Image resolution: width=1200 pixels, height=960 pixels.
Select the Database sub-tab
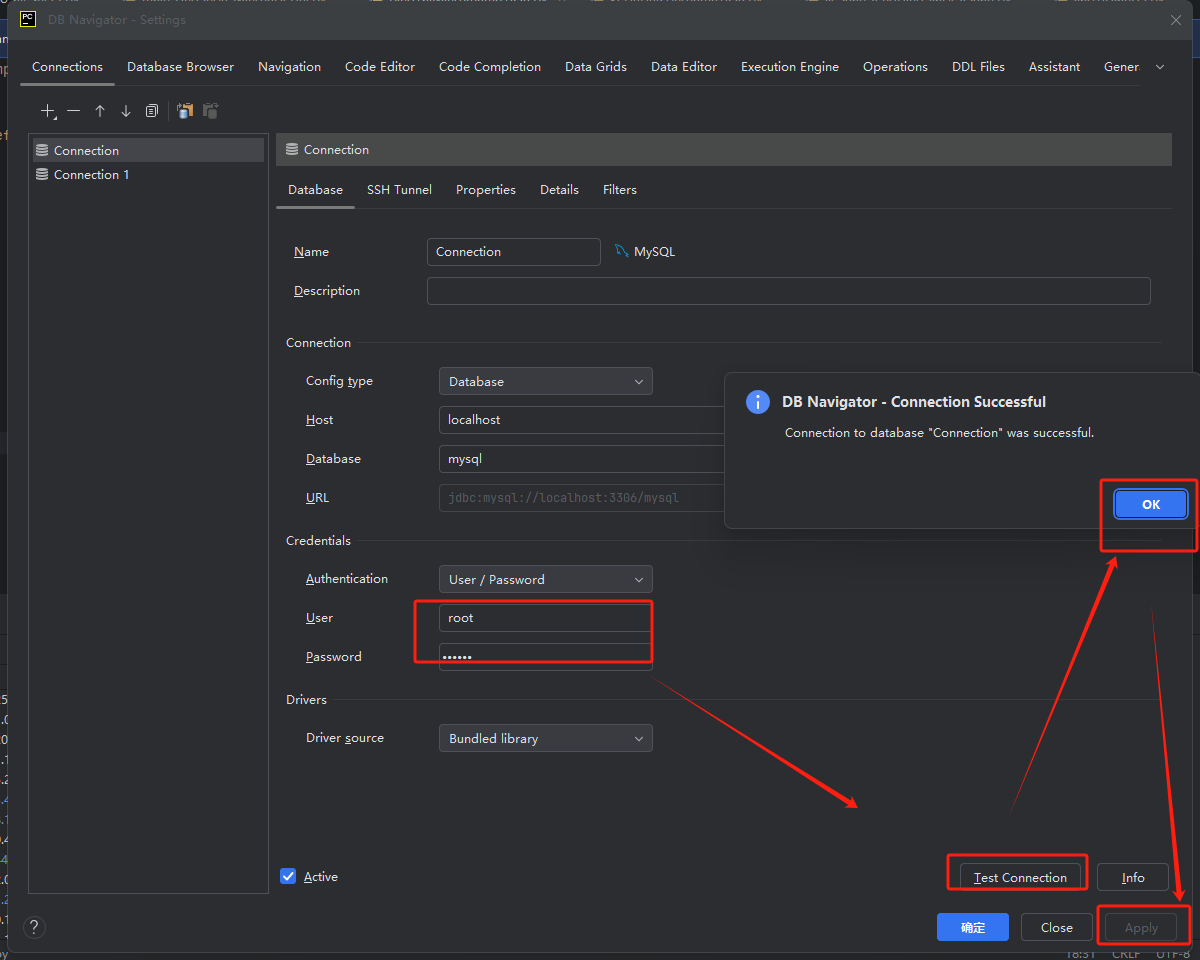(315, 190)
